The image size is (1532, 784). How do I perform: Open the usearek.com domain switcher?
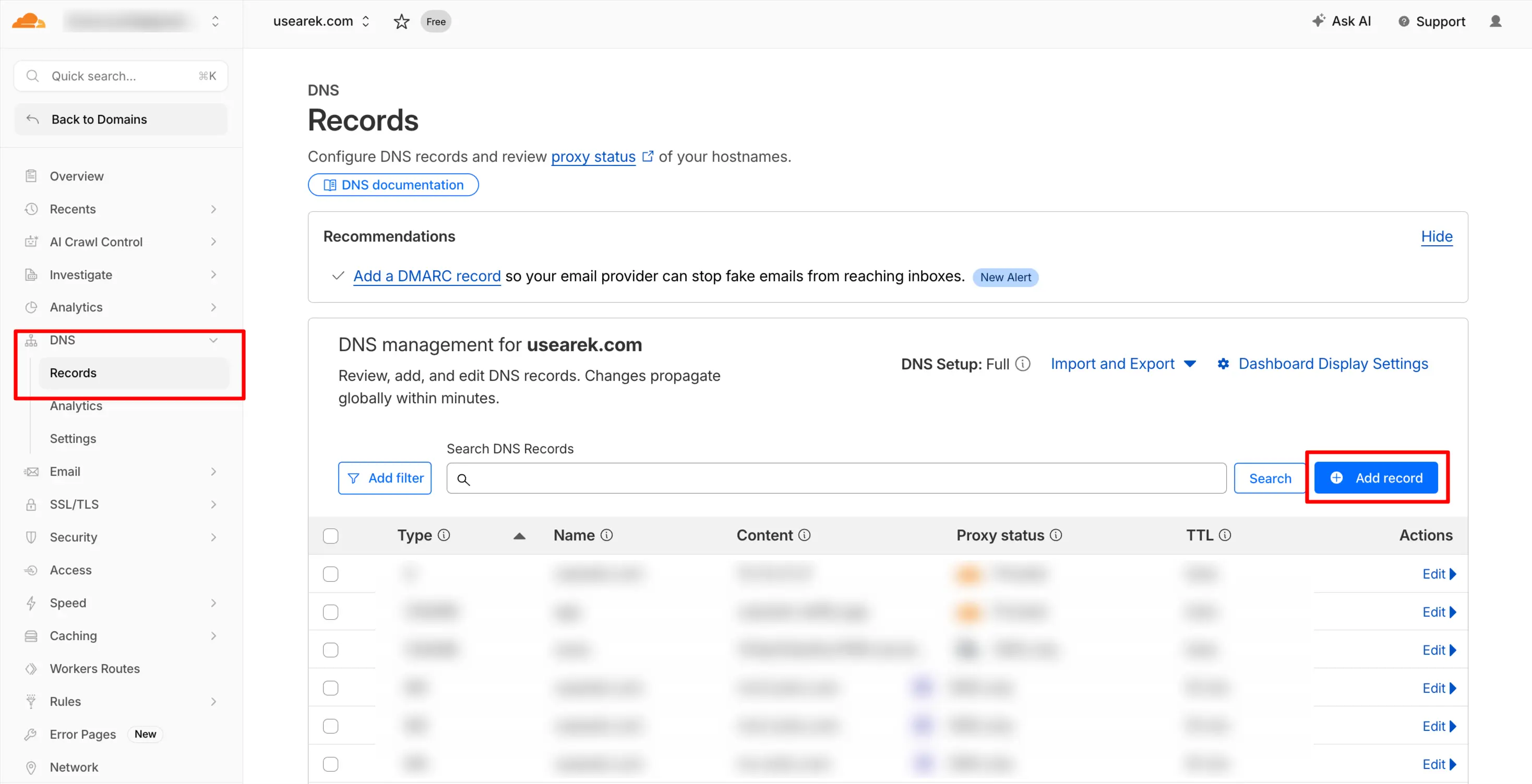pyautogui.click(x=321, y=21)
